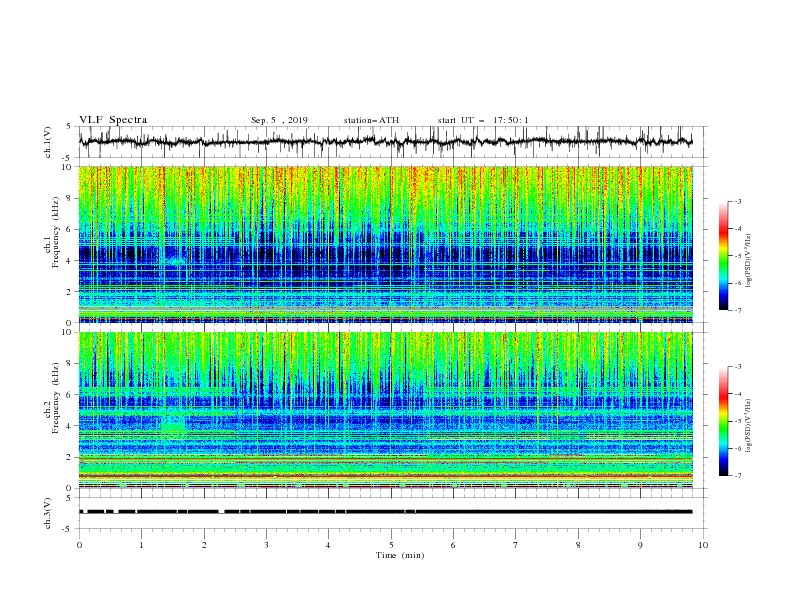Click time tick label '5' on x-axis
This screenshot has height=612, width=792.
[391, 545]
